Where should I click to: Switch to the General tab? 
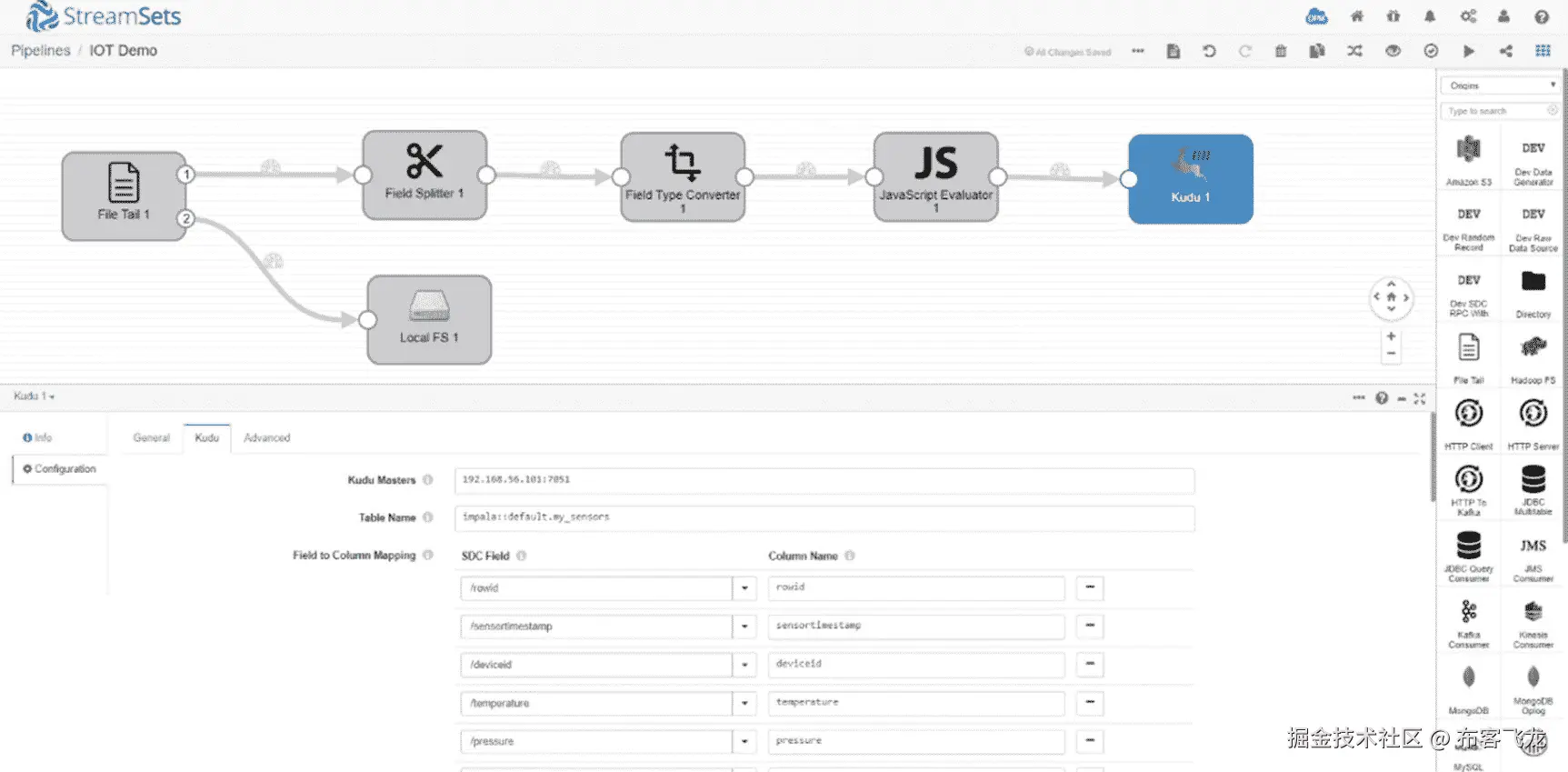151,438
